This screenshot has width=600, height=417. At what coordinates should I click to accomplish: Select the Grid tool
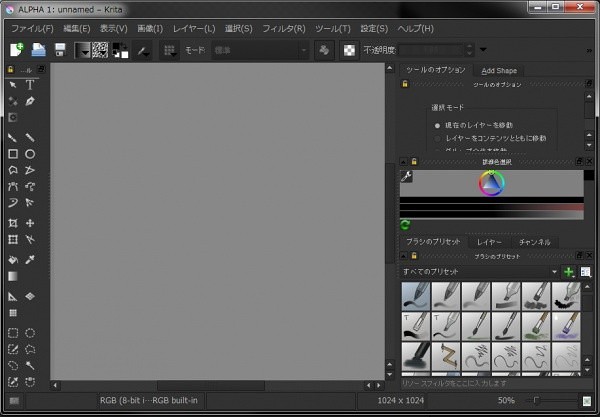(x=13, y=313)
